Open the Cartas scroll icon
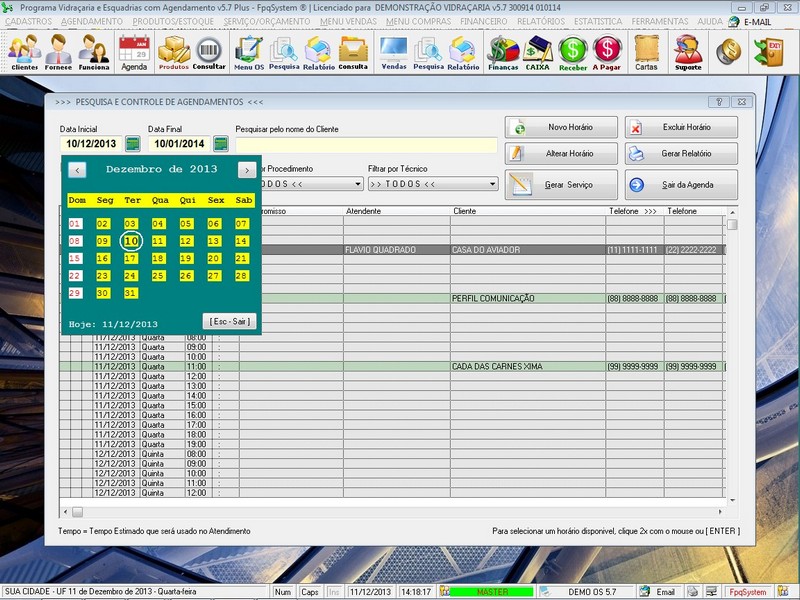Image resolution: width=800 pixels, height=600 pixels. (646, 51)
